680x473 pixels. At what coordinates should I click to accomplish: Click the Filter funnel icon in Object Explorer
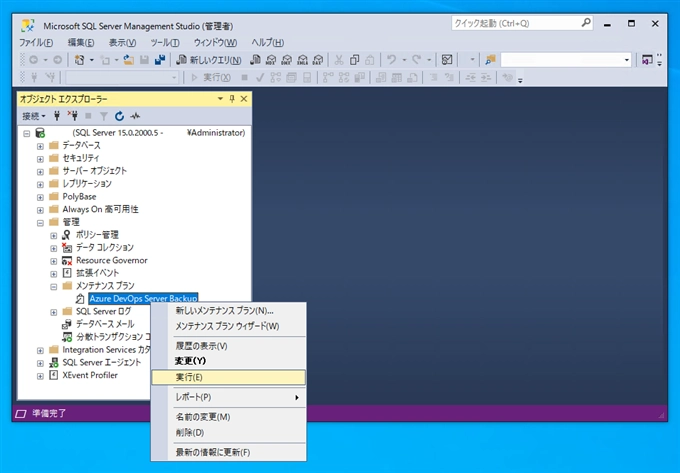pos(104,116)
